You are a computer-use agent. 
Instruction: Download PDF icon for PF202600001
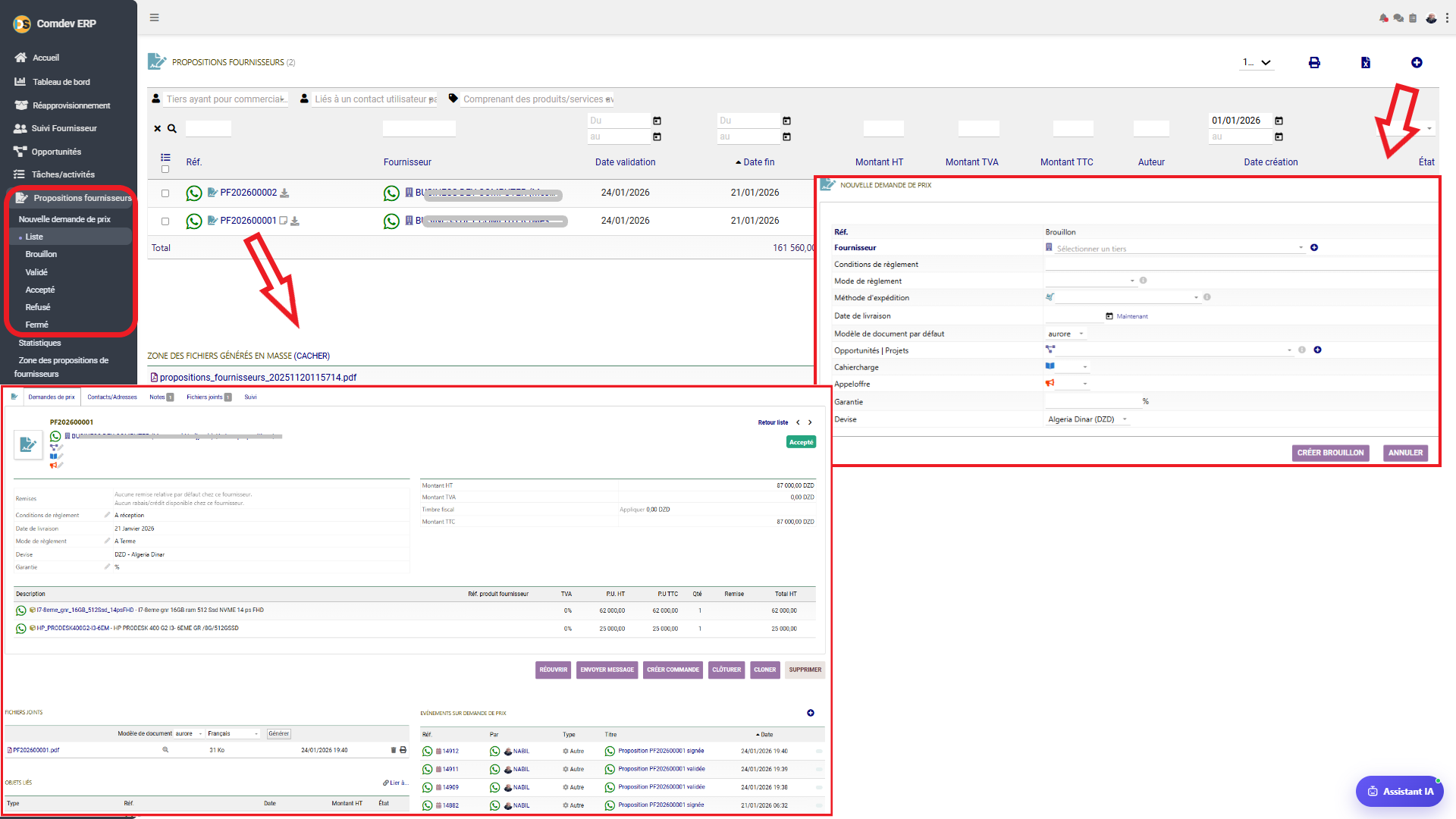pos(295,221)
